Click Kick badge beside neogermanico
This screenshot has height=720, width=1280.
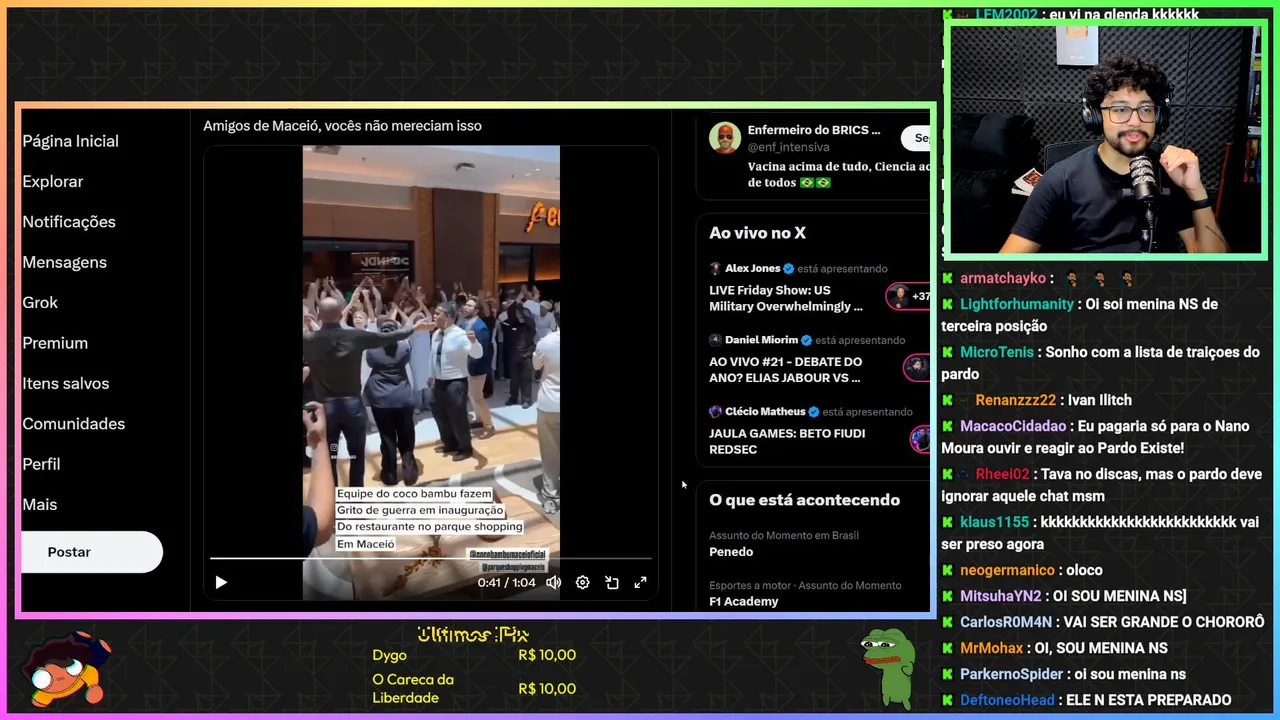[948, 570]
